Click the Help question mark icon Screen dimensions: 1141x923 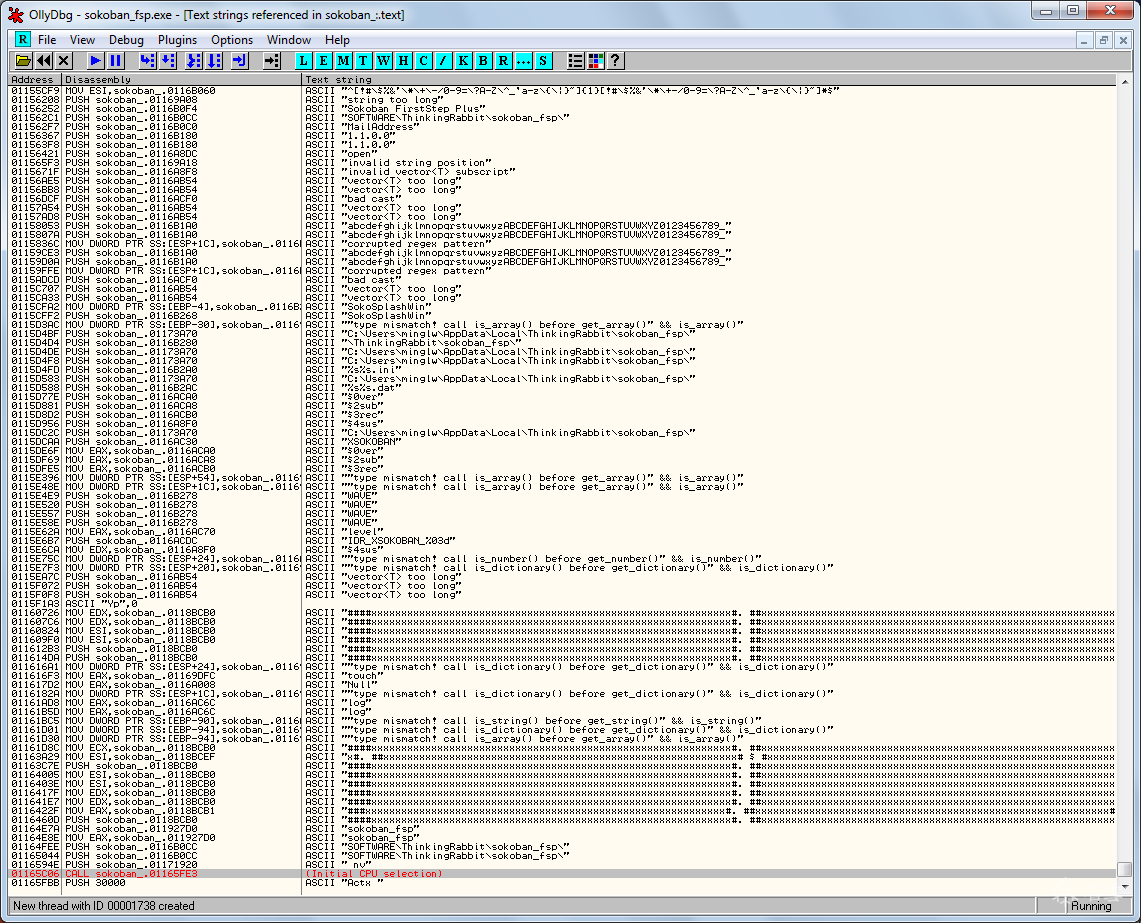click(615, 61)
